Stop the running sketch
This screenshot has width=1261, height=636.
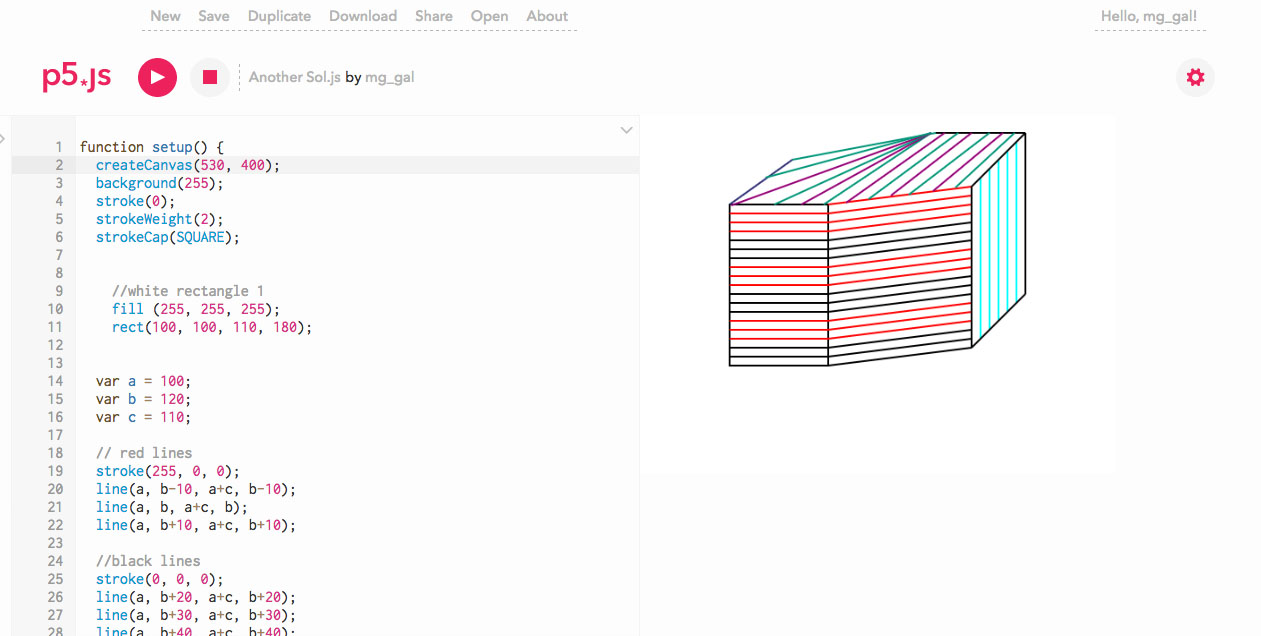click(x=210, y=77)
